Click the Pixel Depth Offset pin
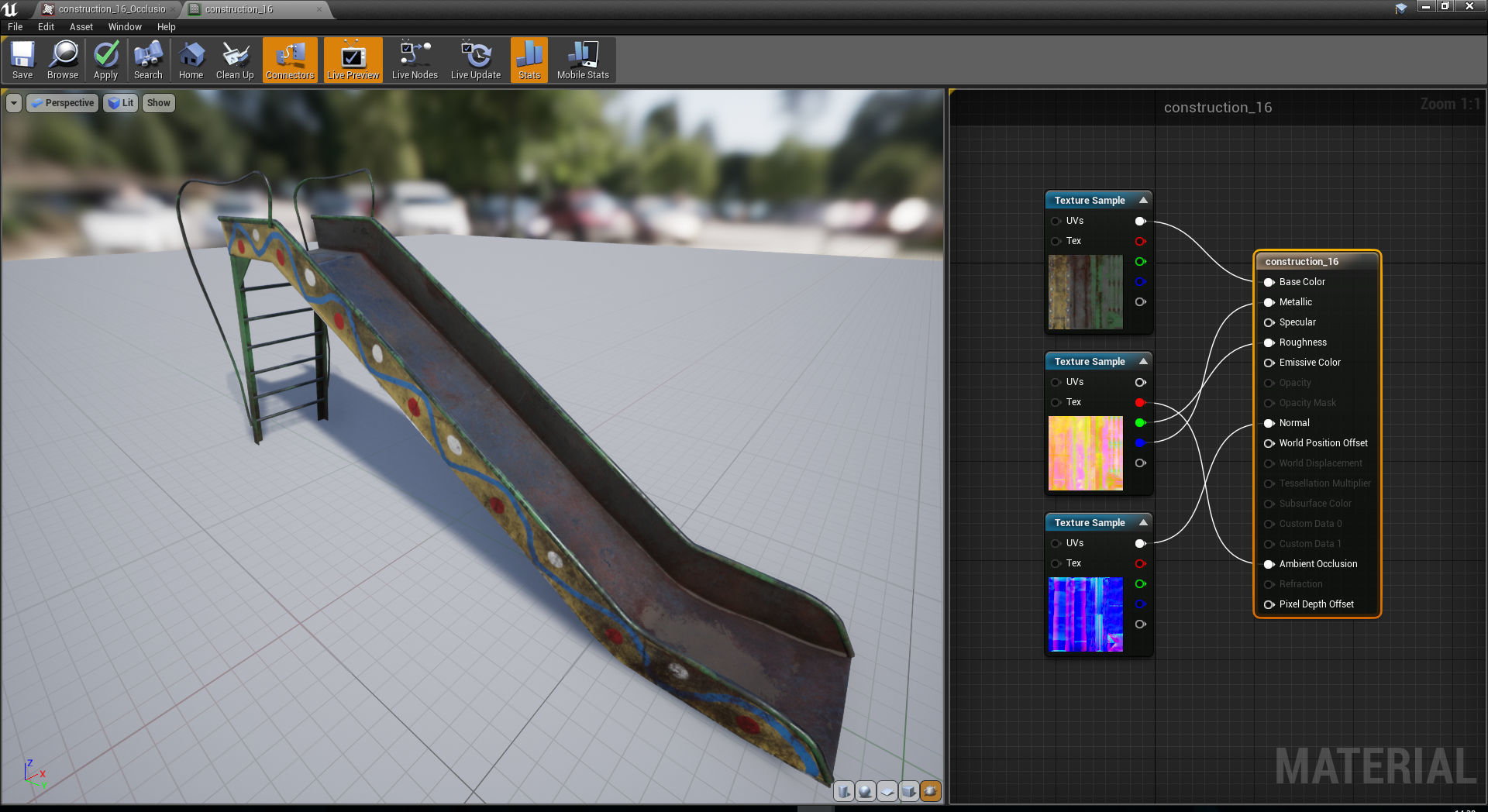The width and height of the screenshot is (1488, 812). (x=1269, y=604)
